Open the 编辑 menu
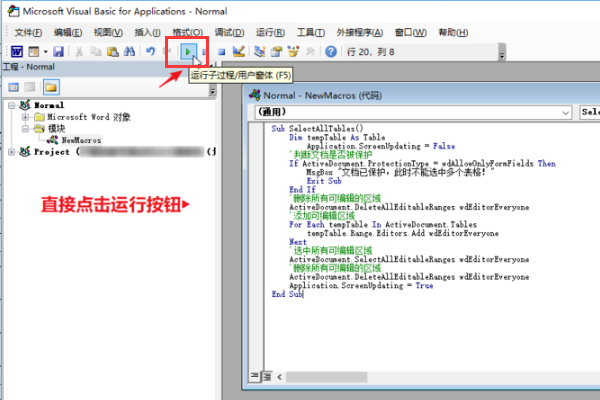Image resolution: width=600 pixels, height=400 pixels. (x=68, y=33)
